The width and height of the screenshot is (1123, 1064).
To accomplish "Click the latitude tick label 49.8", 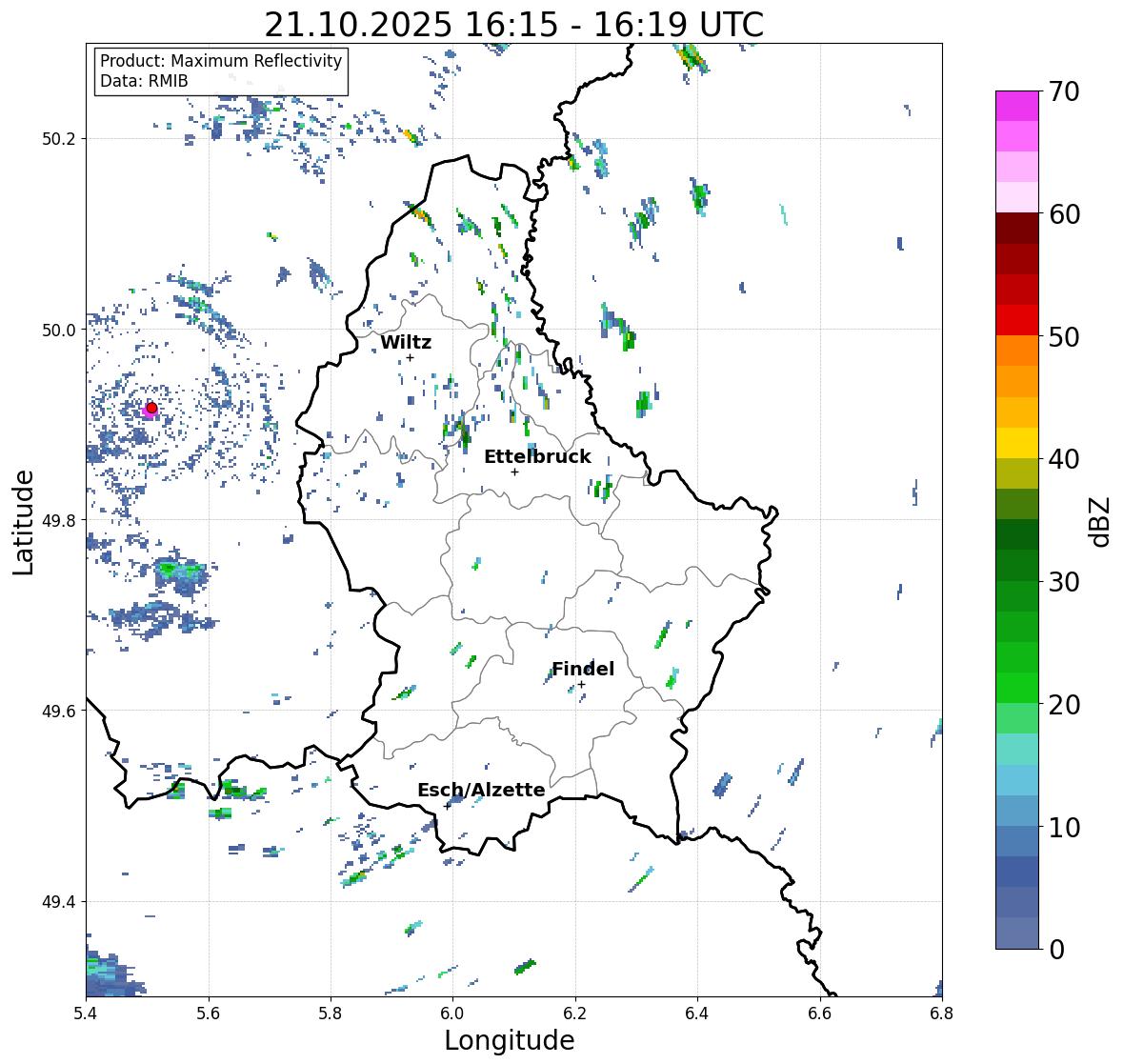I will 59,520.
